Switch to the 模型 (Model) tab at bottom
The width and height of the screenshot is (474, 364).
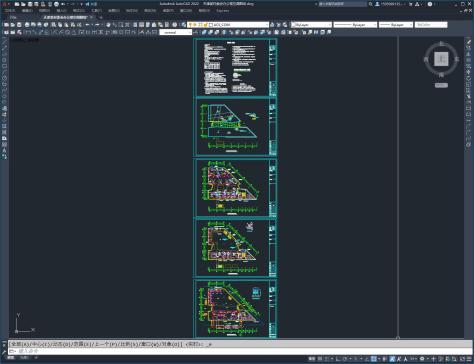[11, 358]
